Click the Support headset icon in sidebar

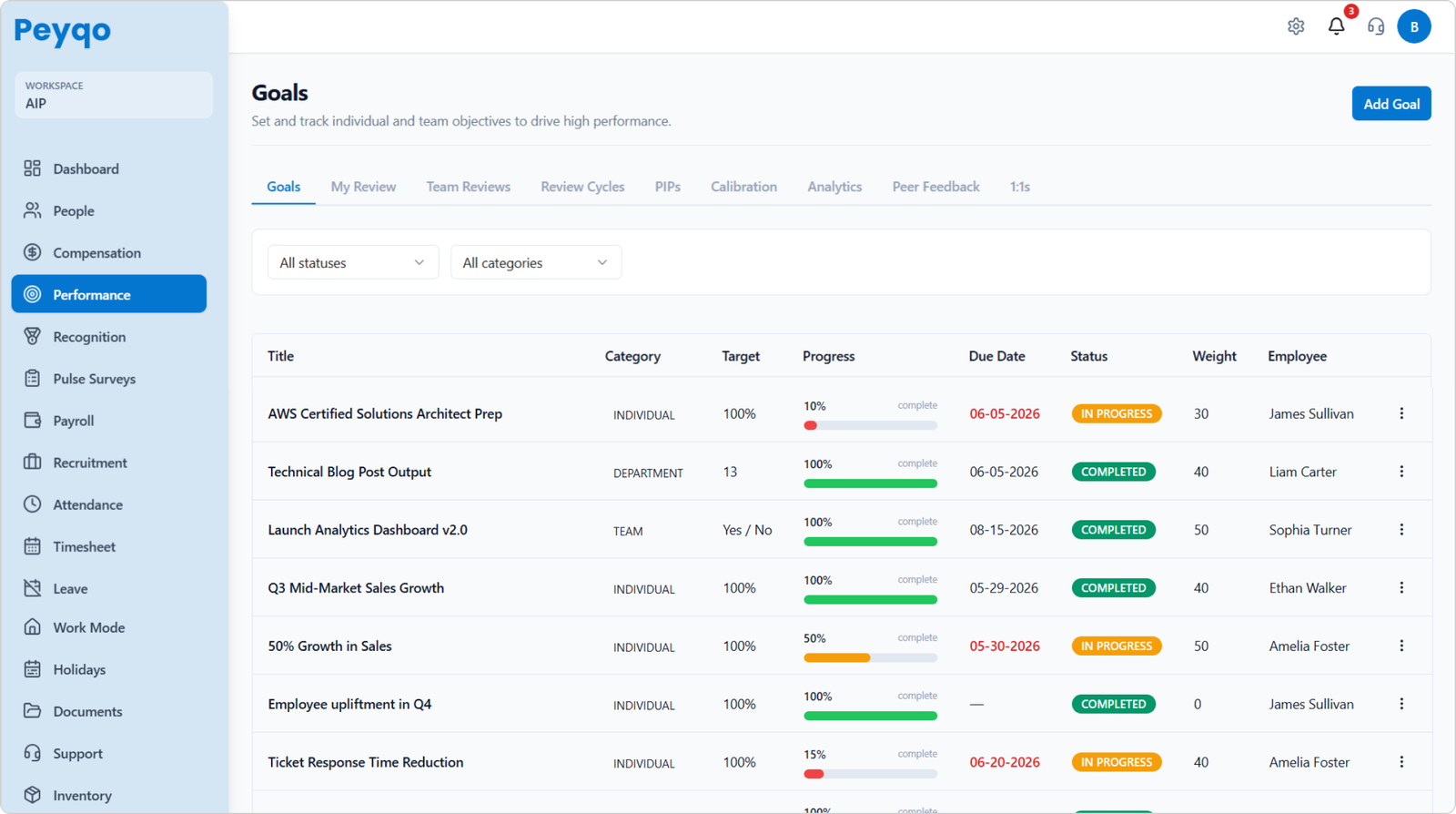click(x=33, y=753)
